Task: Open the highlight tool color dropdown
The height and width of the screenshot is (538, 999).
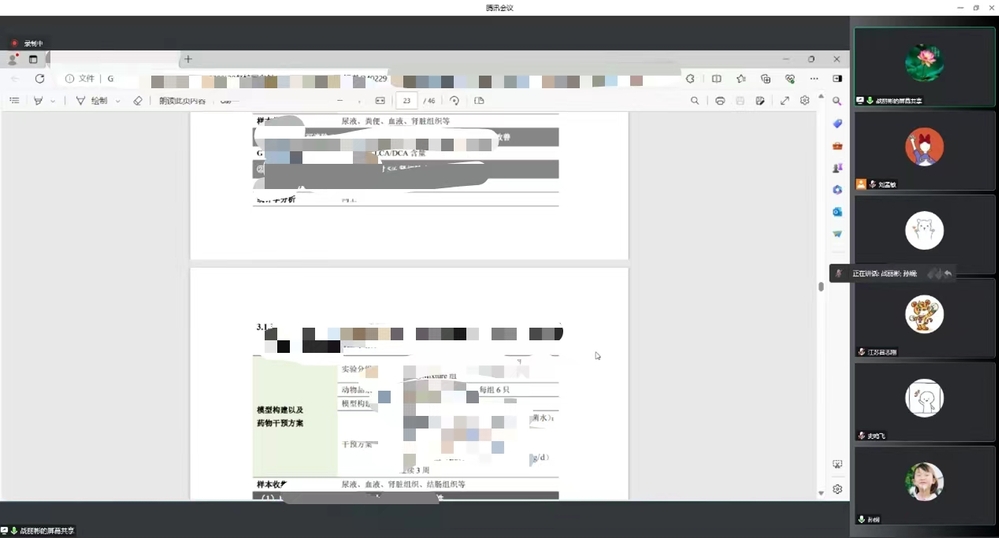Action: (x=53, y=101)
